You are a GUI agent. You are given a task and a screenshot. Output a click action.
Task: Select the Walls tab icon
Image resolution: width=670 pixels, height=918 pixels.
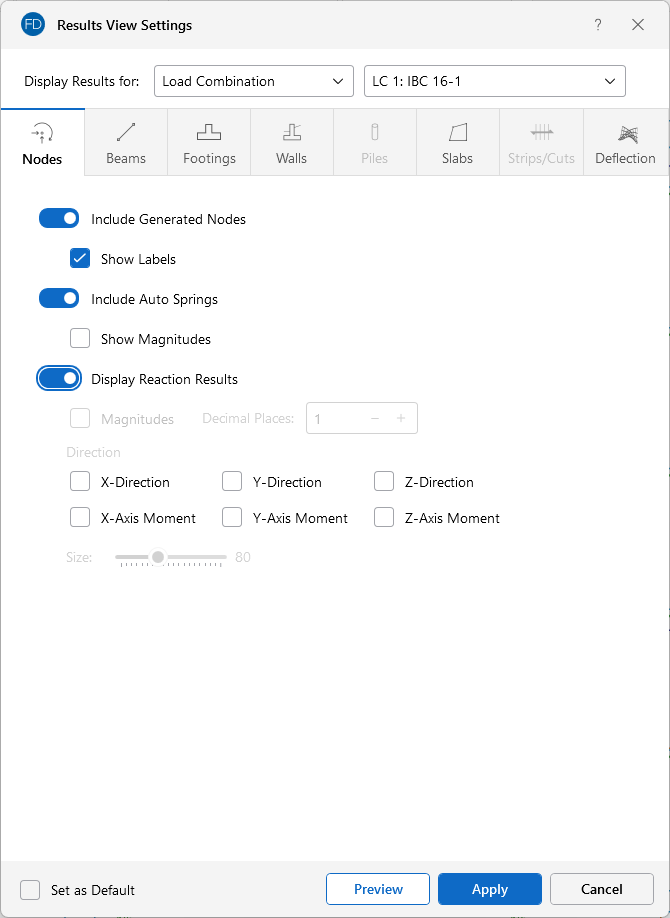click(291, 132)
